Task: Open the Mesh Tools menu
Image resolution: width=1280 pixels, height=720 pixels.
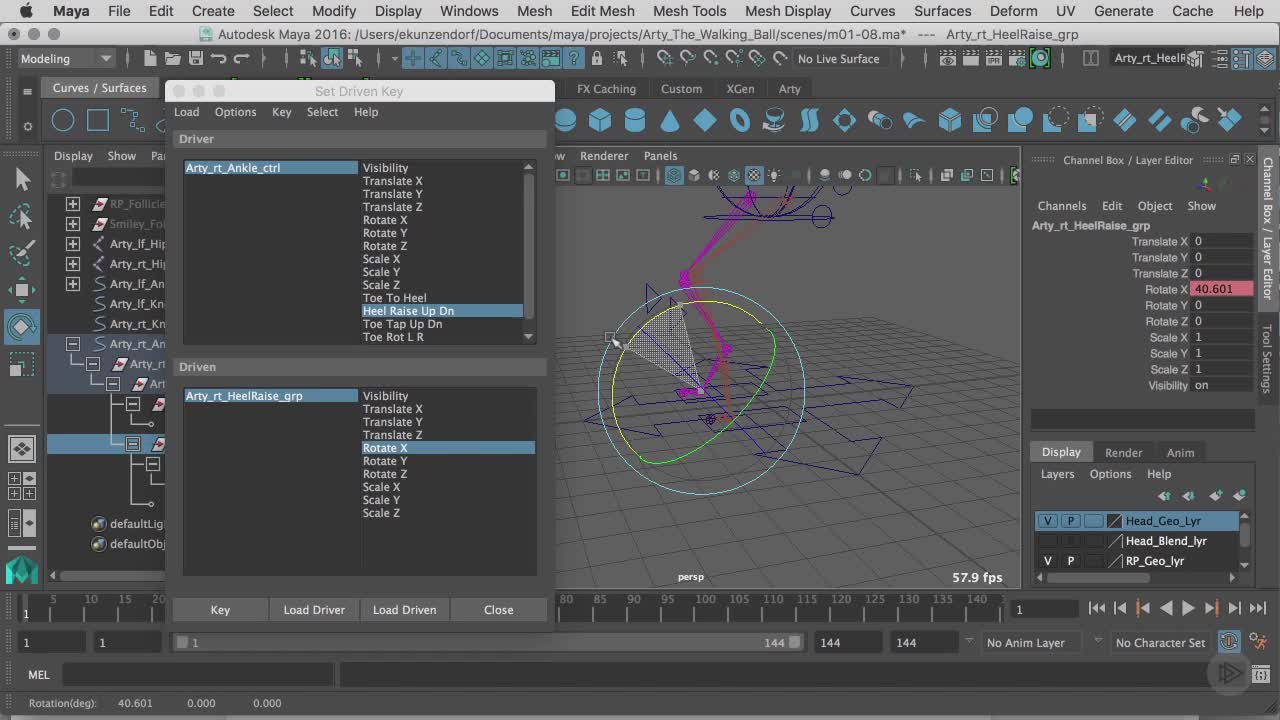Action: point(689,11)
